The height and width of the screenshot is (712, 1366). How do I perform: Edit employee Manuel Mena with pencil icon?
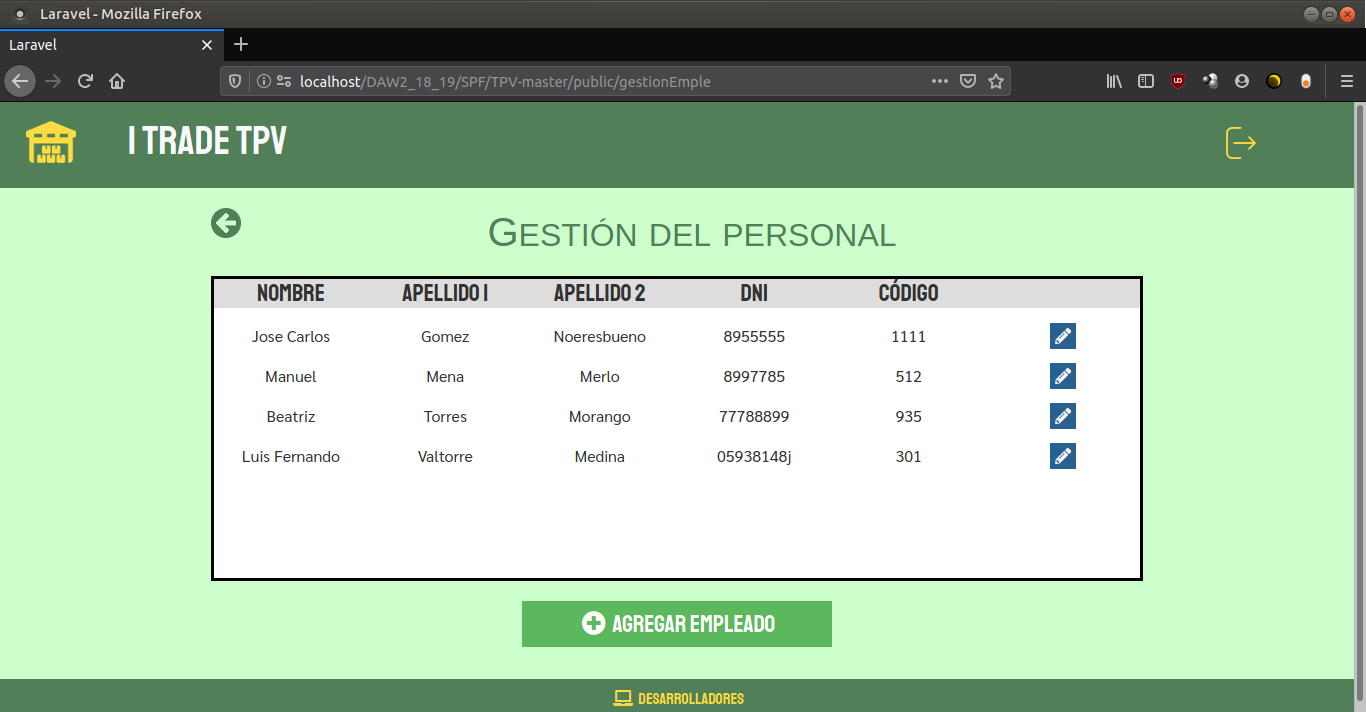[1062, 376]
